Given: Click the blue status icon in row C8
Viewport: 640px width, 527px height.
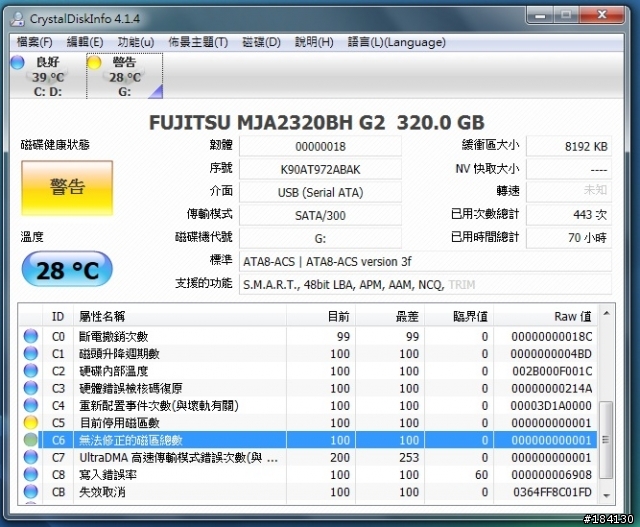Looking at the screenshot, I should click(x=31, y=475).
